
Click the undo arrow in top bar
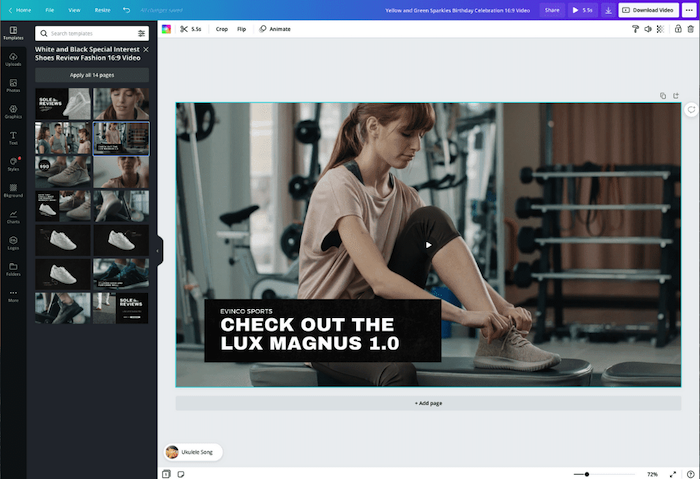[x=127, y=10]
